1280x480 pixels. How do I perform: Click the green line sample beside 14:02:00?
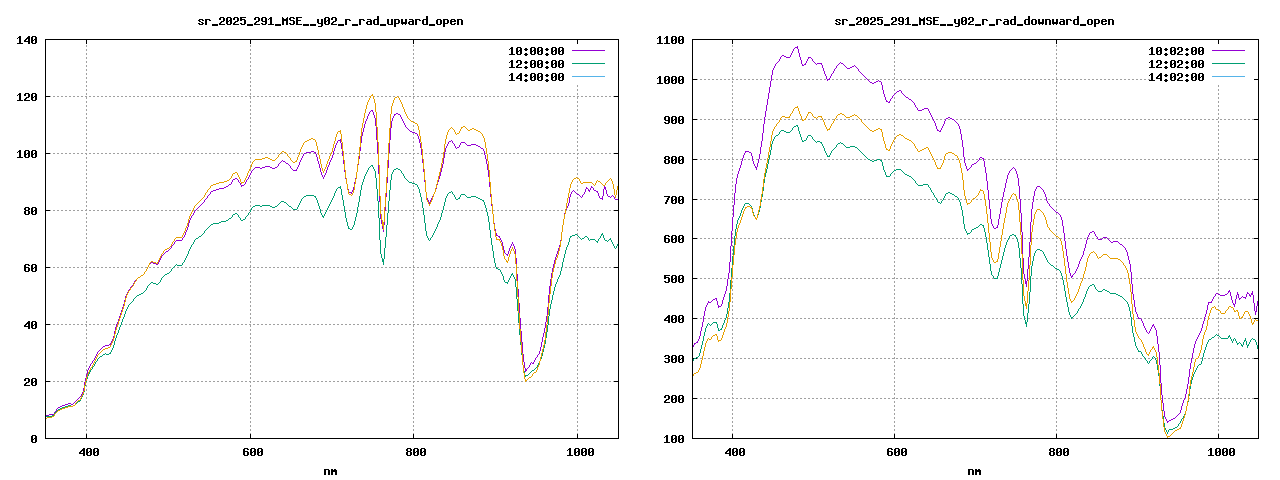click(1229, 77)
